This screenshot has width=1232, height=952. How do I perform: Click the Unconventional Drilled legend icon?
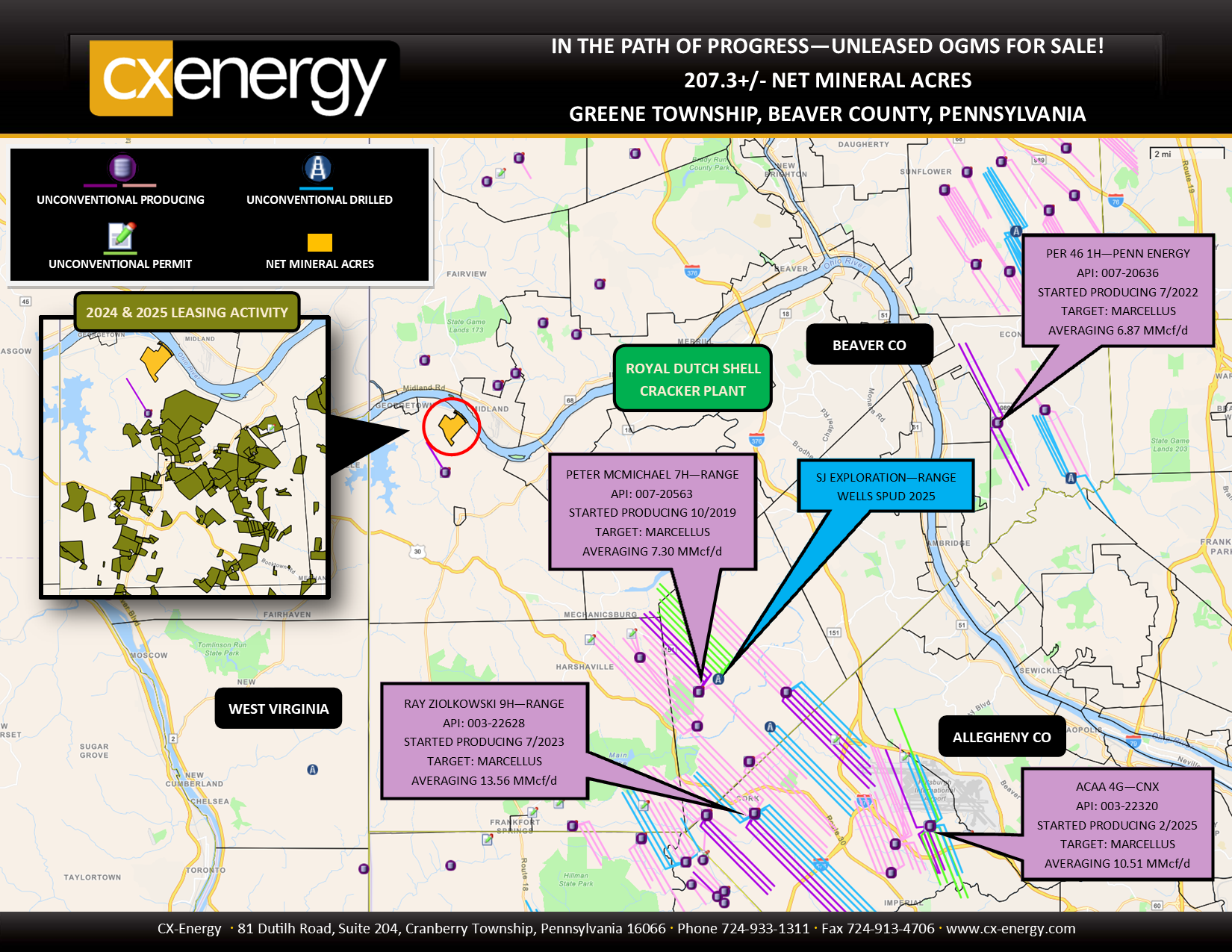pyautogui.click(x=318, y=168)
